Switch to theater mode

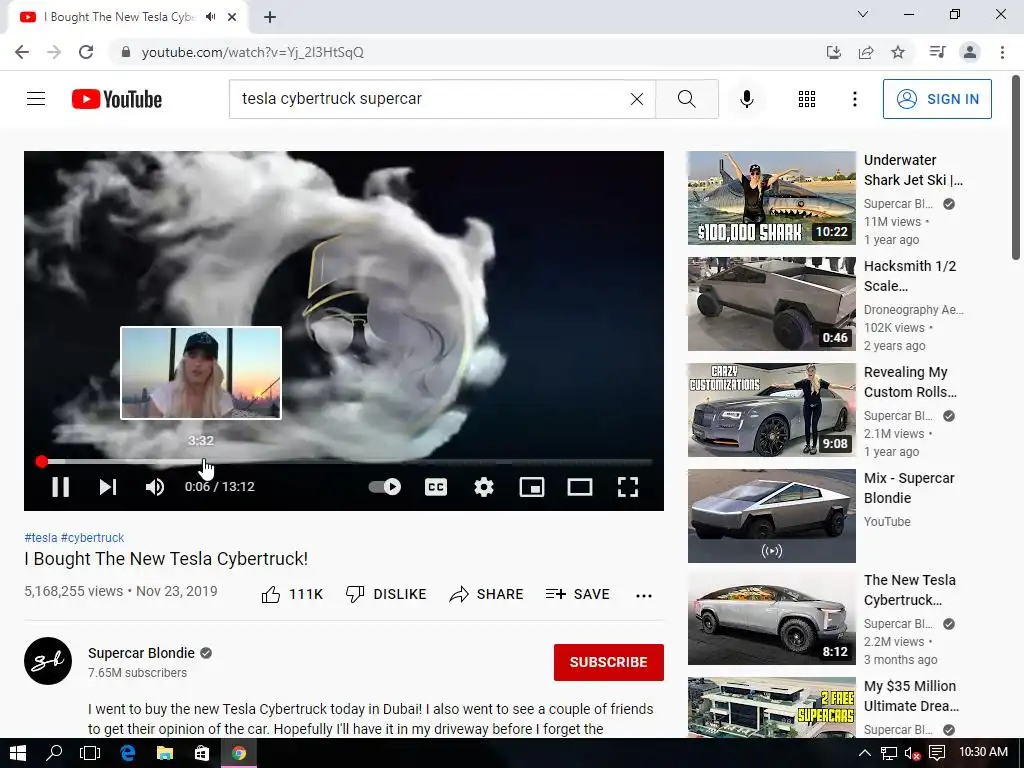580,487
